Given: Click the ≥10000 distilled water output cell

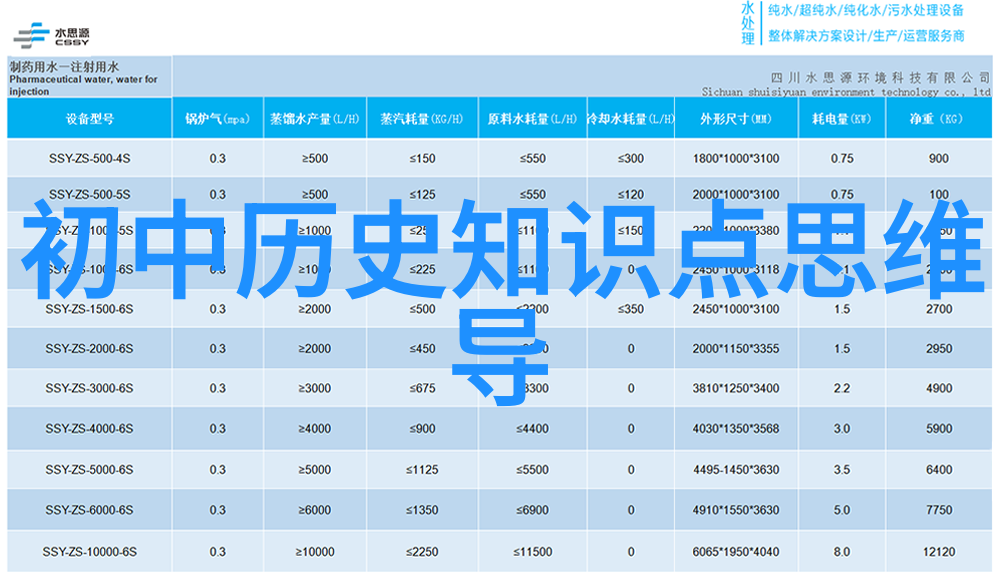Looking at the screenshot, I should [x=314, y=551].
